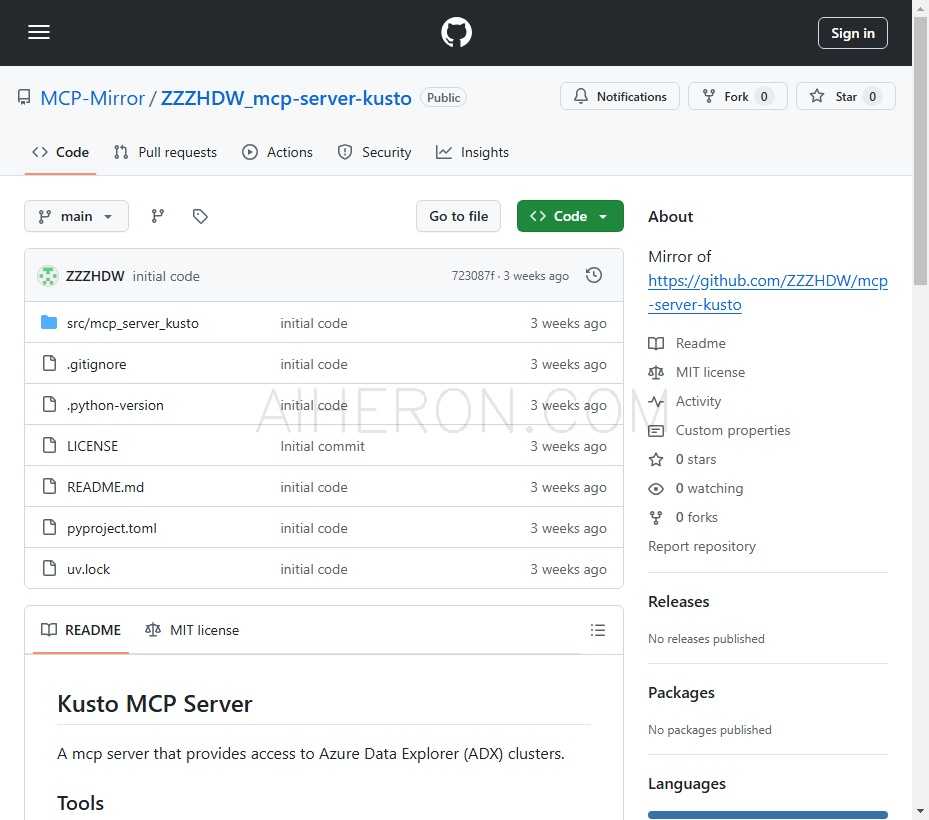Screen dimensions: 929x820
Task: Star this repository
Action: pos(845,97)
